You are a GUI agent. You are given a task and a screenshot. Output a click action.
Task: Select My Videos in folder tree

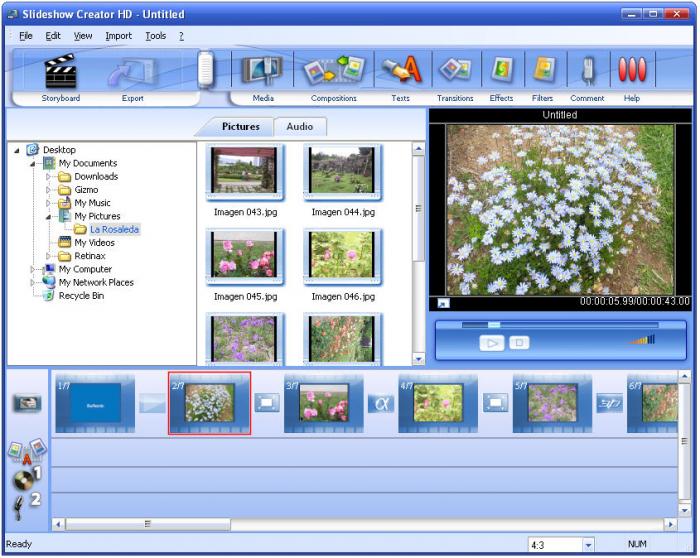(94, 243)
